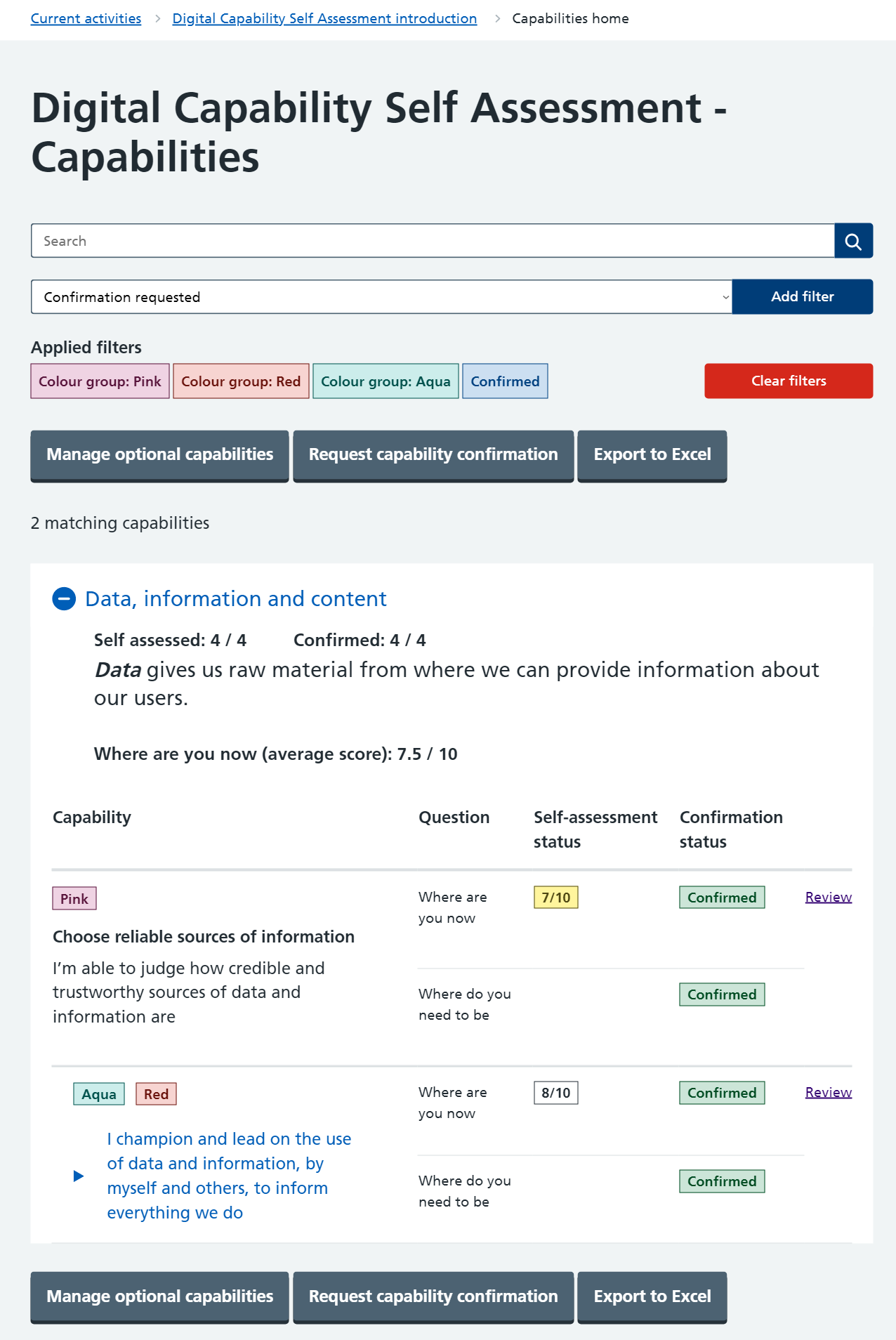Click the average score 7.5 / 10 text

tap(276, 754)
